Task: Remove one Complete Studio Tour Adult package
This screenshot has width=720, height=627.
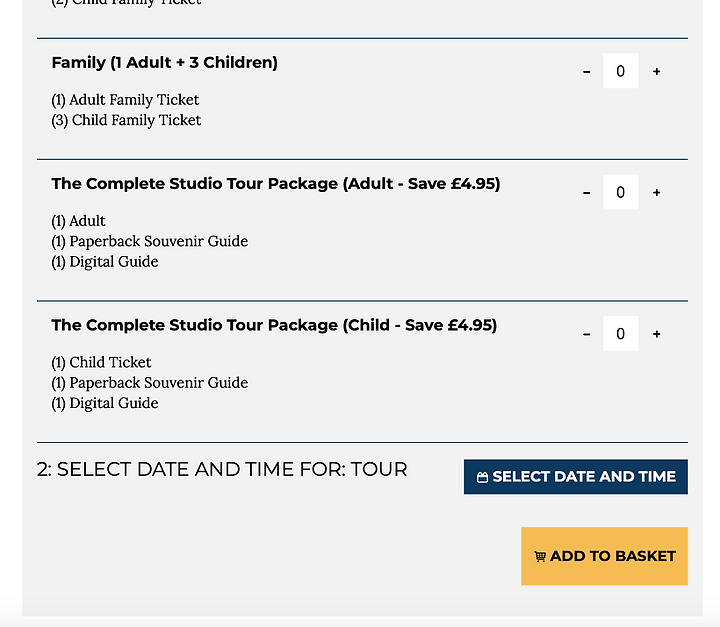Action: point(586,192)
